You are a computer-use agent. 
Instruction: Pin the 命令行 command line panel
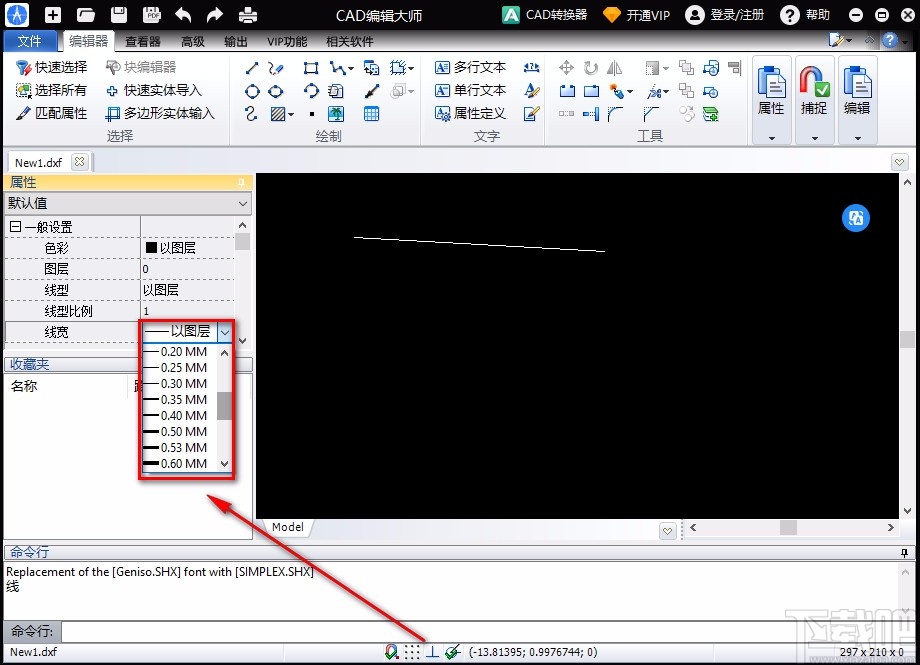point(904,552)
